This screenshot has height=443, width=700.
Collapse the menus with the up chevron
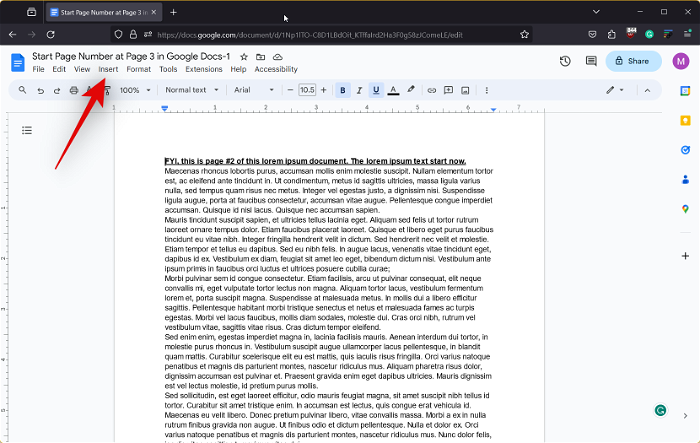click(647, 91)
